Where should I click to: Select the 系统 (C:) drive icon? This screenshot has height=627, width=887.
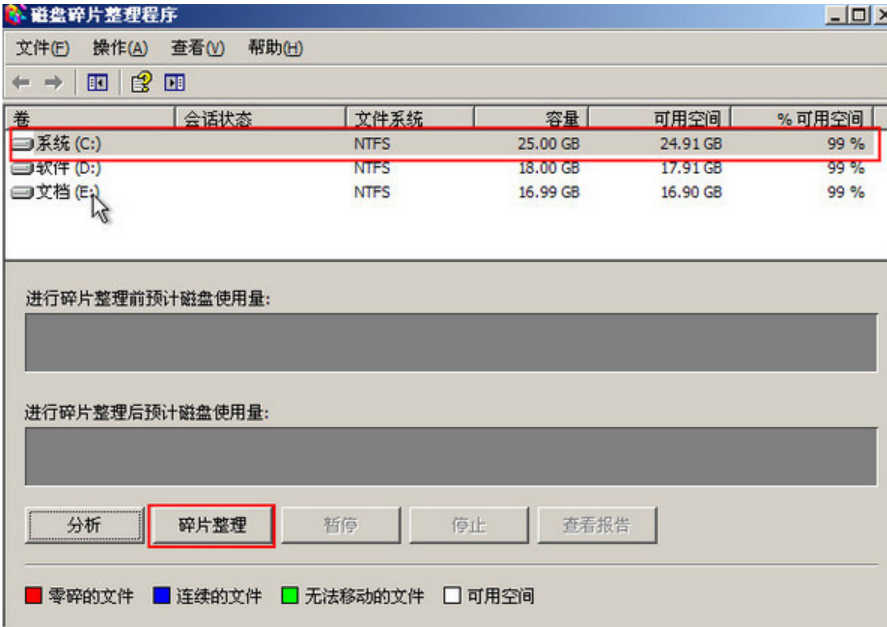pos(23,144)
